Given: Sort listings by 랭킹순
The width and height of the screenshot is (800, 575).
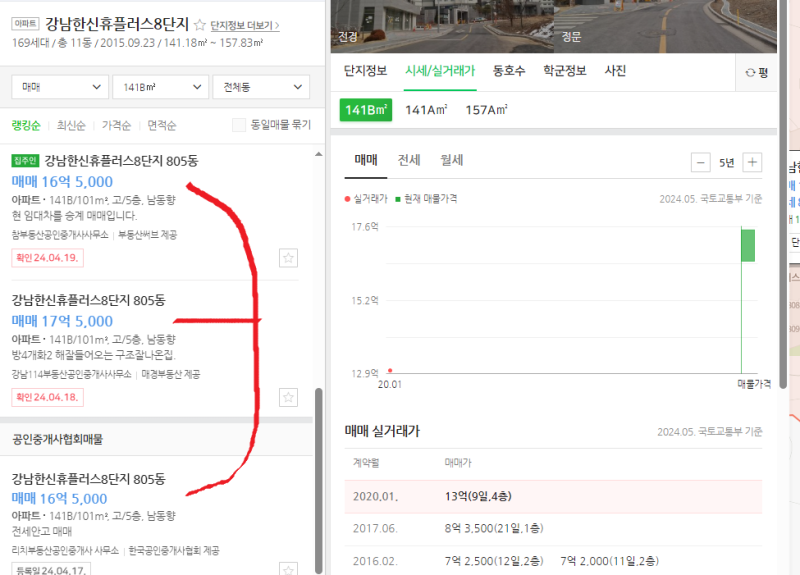Looking at the screenshot, I should tap(26, 125).
